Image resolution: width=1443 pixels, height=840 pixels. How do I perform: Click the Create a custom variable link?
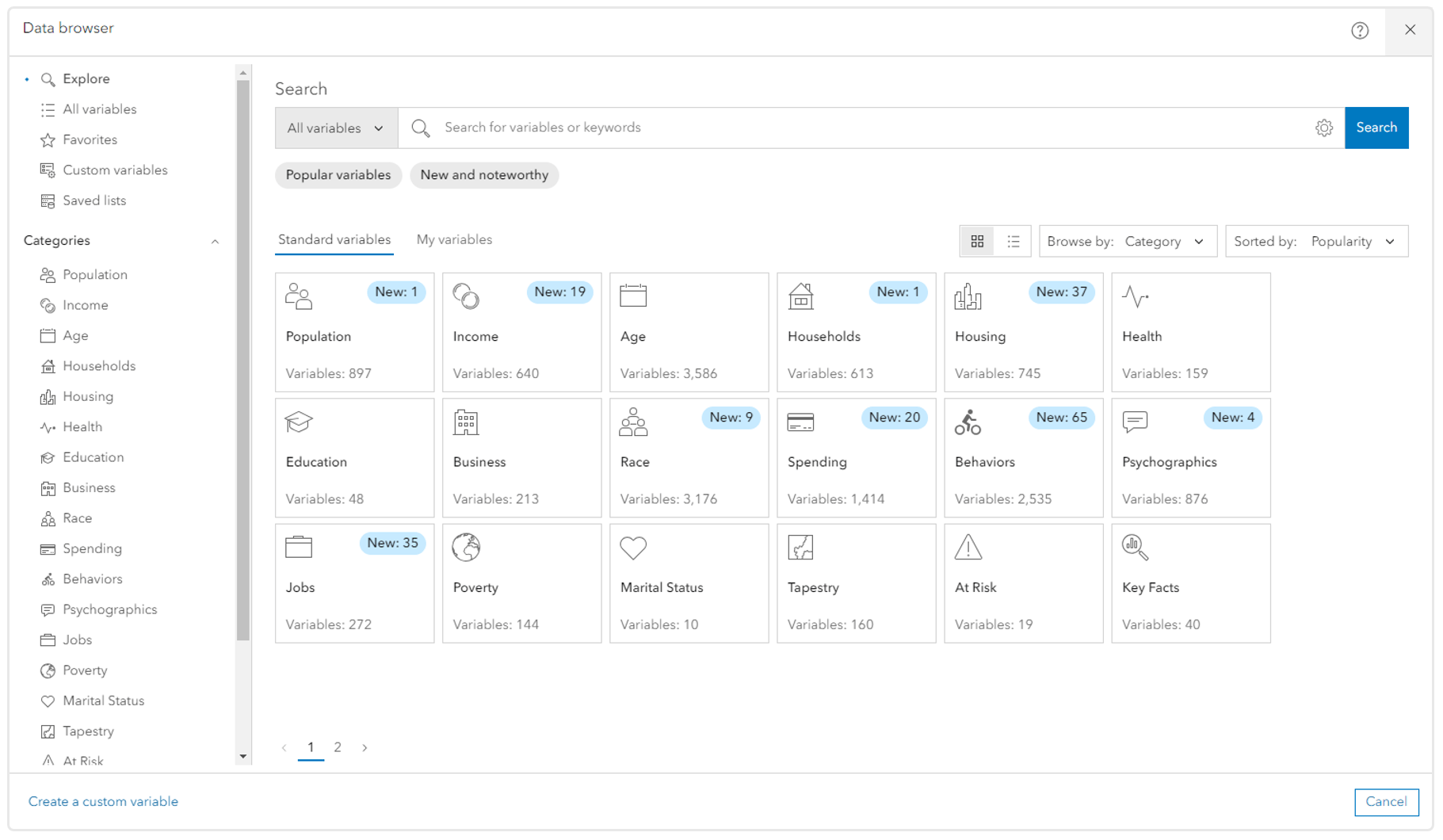coord(102,801)
